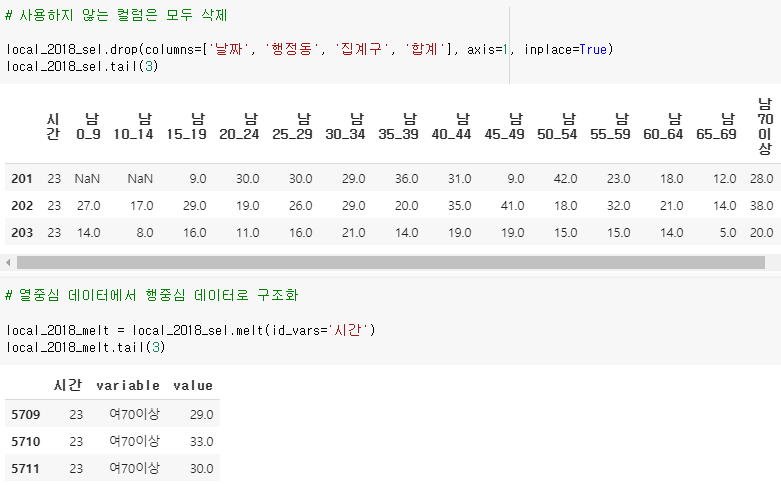Click the '남 65_69' column header
The image size is (781, 485).
click(716, 126)
